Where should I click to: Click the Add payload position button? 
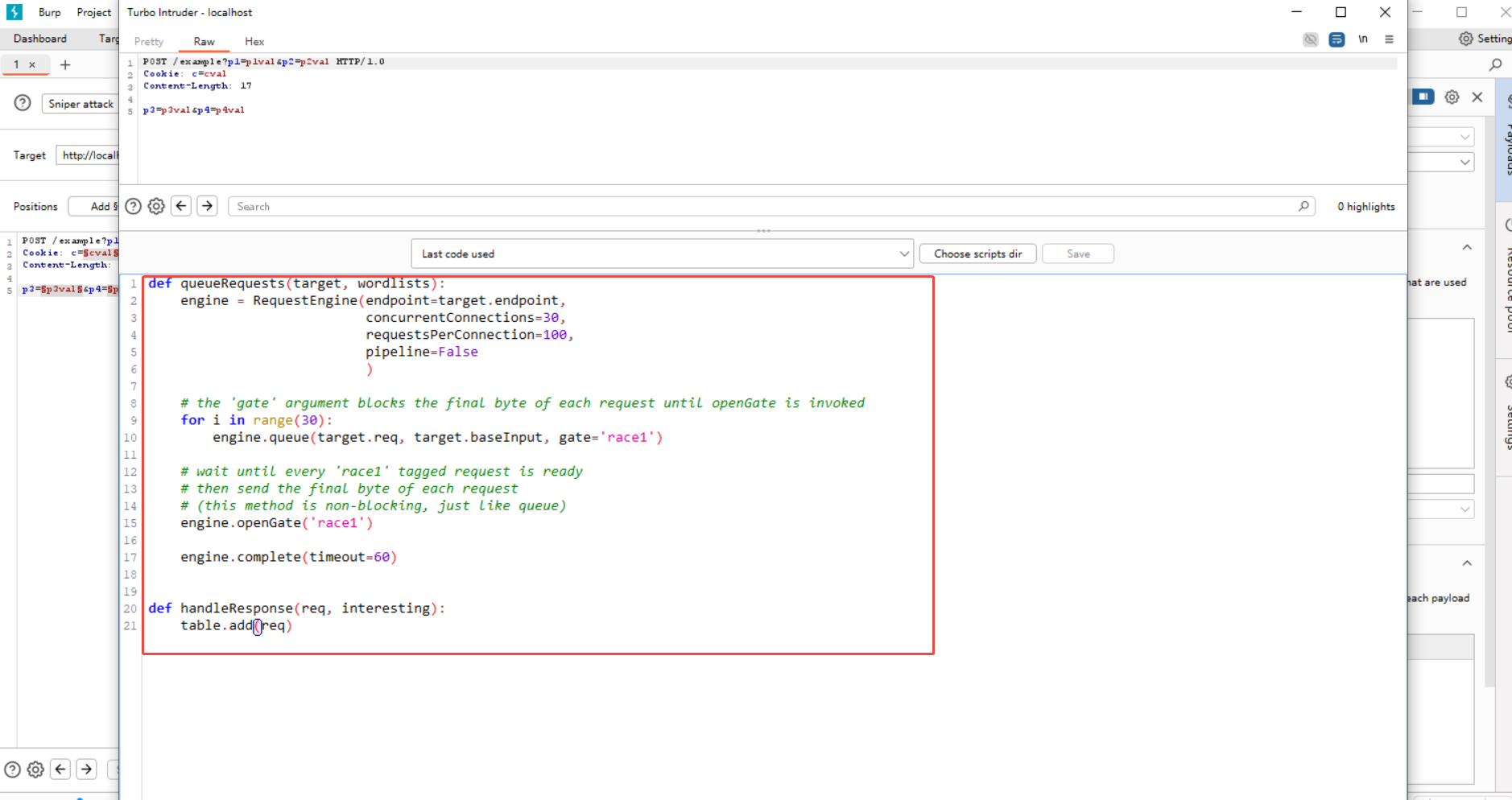pyautogui.click(x=94, y=207)
